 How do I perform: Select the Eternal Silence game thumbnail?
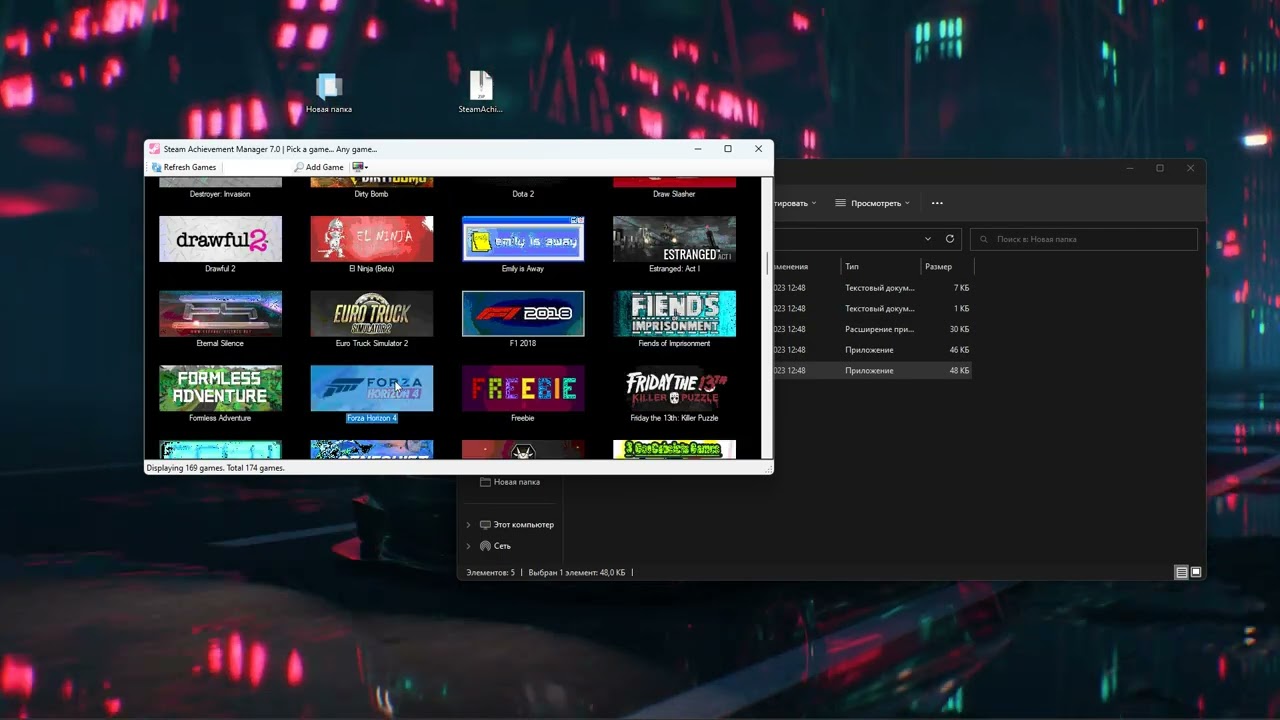(x=220, y=314)
